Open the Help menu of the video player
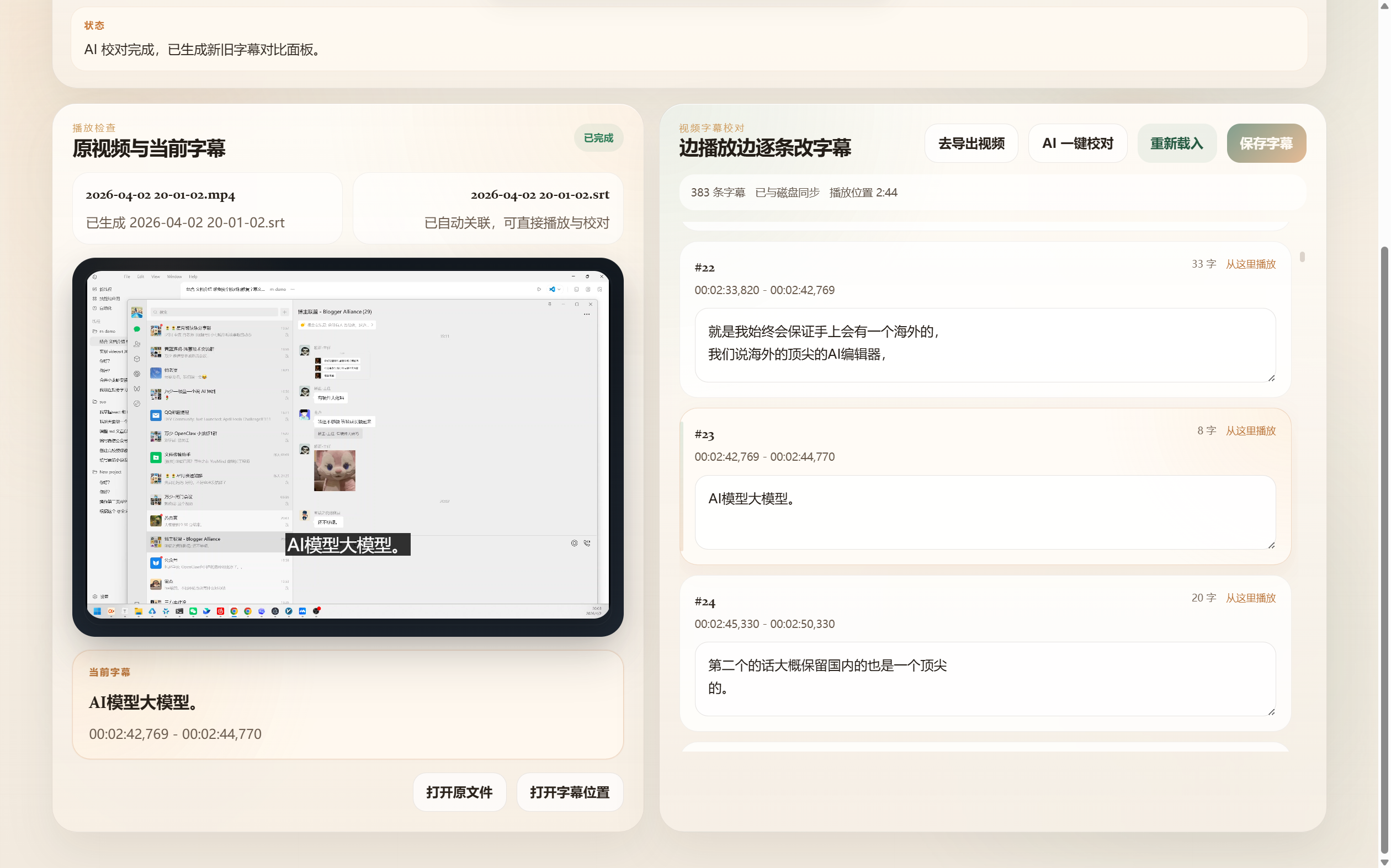 tap(193, 276)
